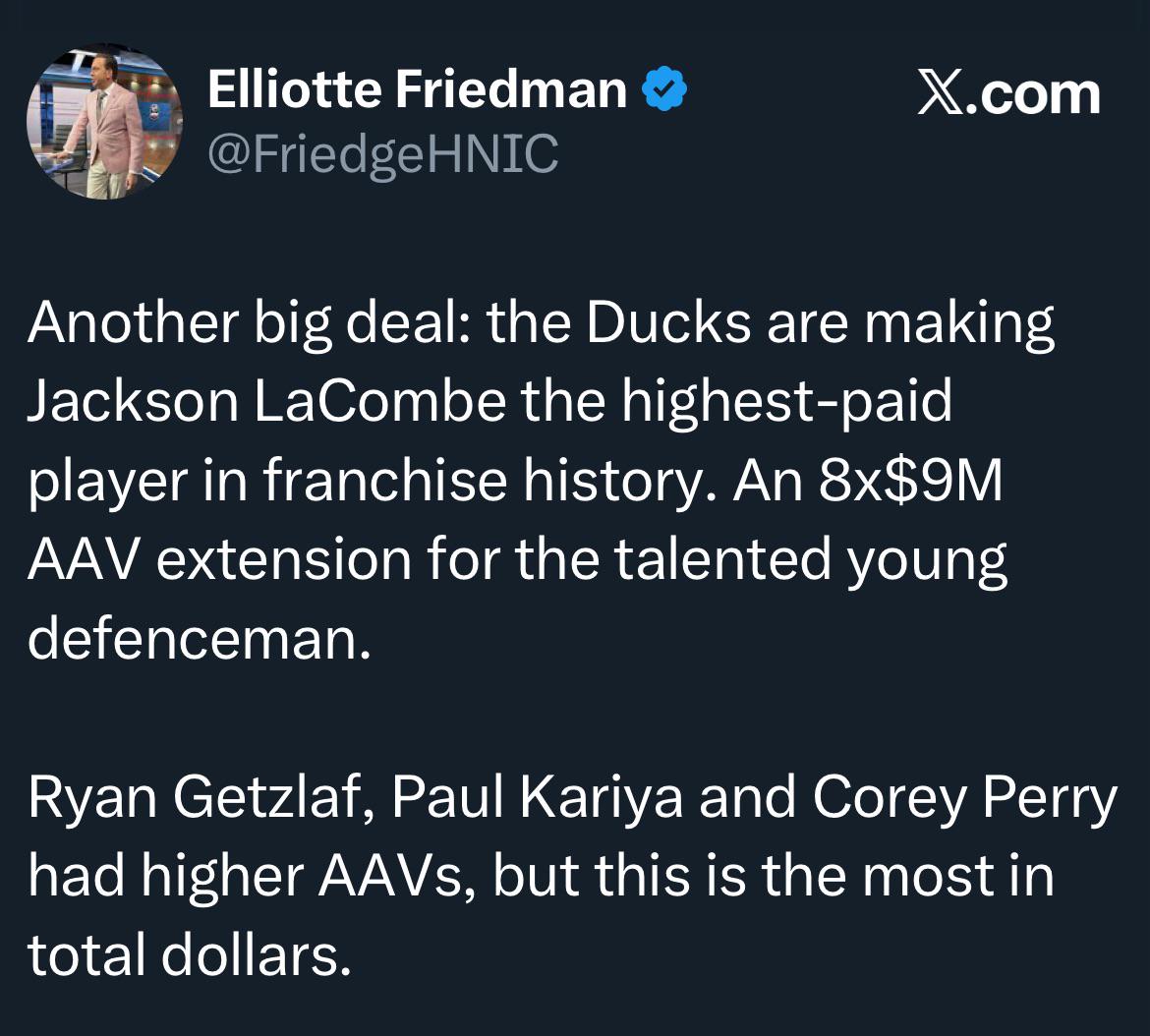Click the words "total dollars."

[x=189, y=955]
